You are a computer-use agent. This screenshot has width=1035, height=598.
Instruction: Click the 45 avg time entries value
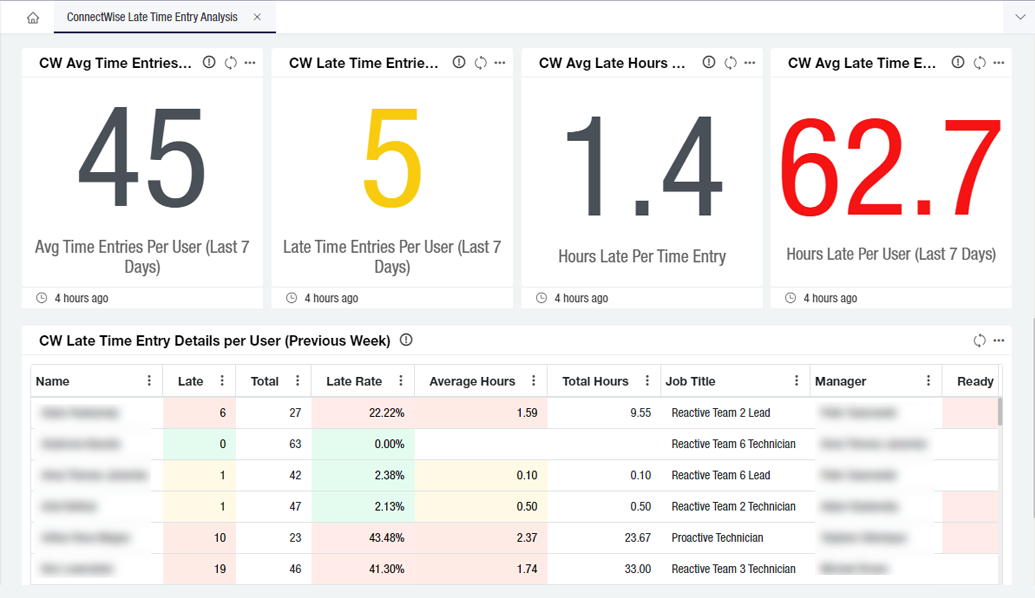click(x=142, y=158)
